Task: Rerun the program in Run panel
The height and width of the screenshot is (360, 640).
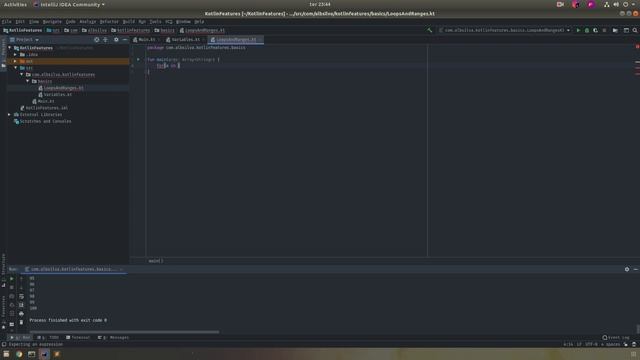Action: pyautogui.click(x=11, y=278)
